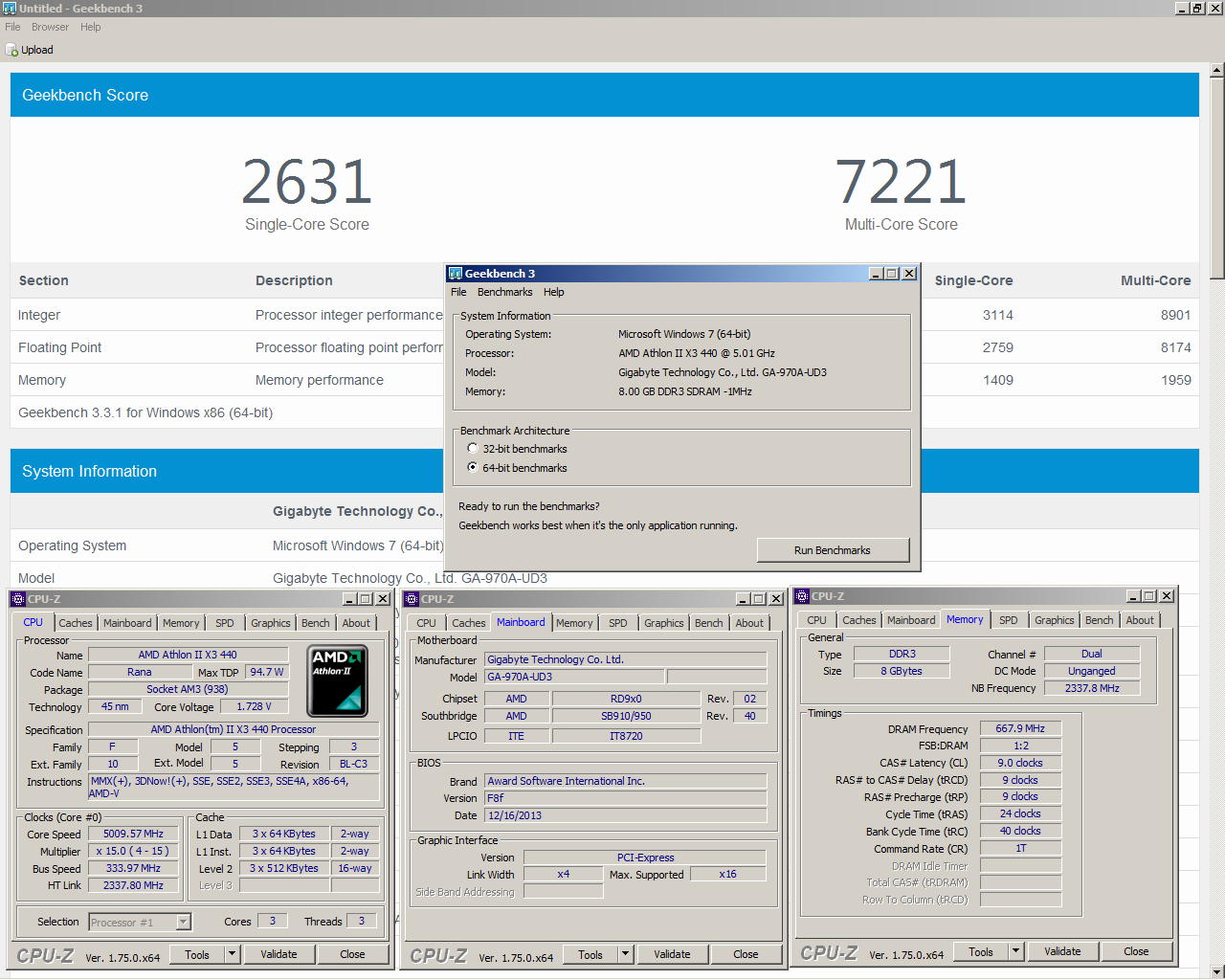The height and width of the screenshot is (980, 1225).
Task: Switch to About tab in left CPU-Z
Action: coord(356,623)
